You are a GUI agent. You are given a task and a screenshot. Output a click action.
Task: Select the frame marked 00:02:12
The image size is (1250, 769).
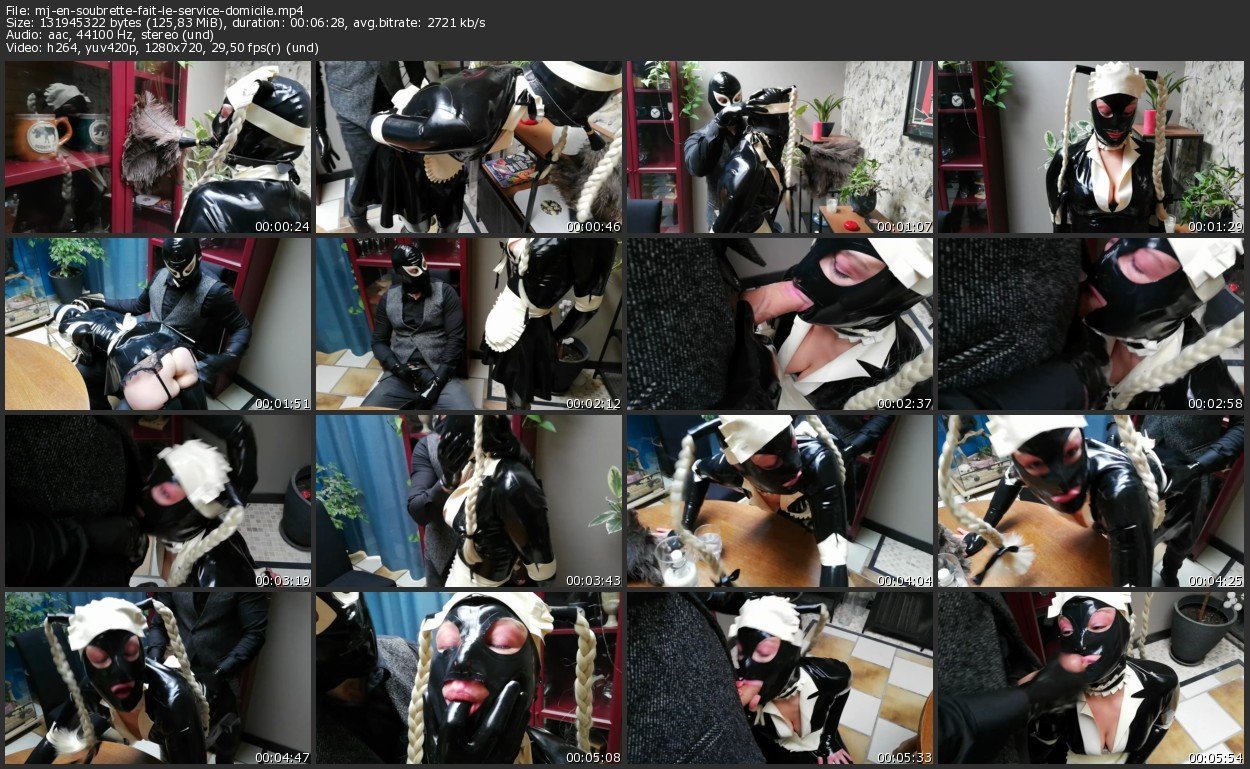[469, 324]
